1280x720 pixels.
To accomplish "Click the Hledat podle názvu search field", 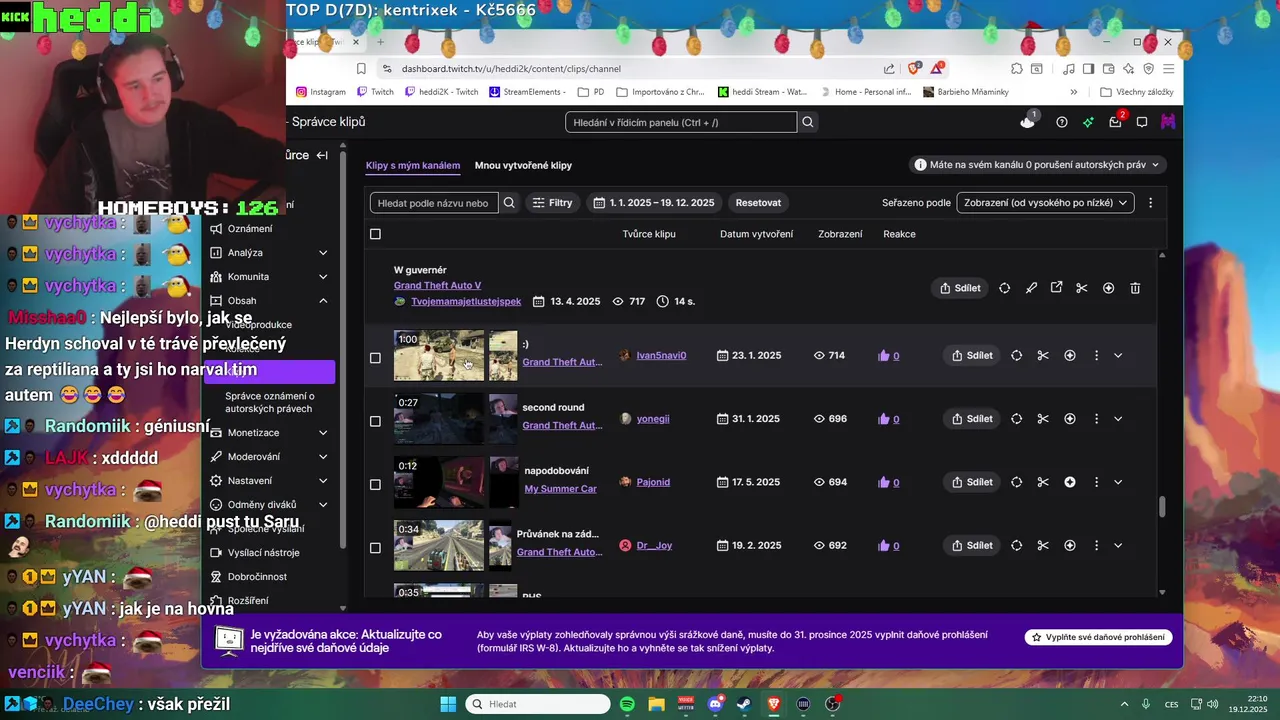I will 434,203.
